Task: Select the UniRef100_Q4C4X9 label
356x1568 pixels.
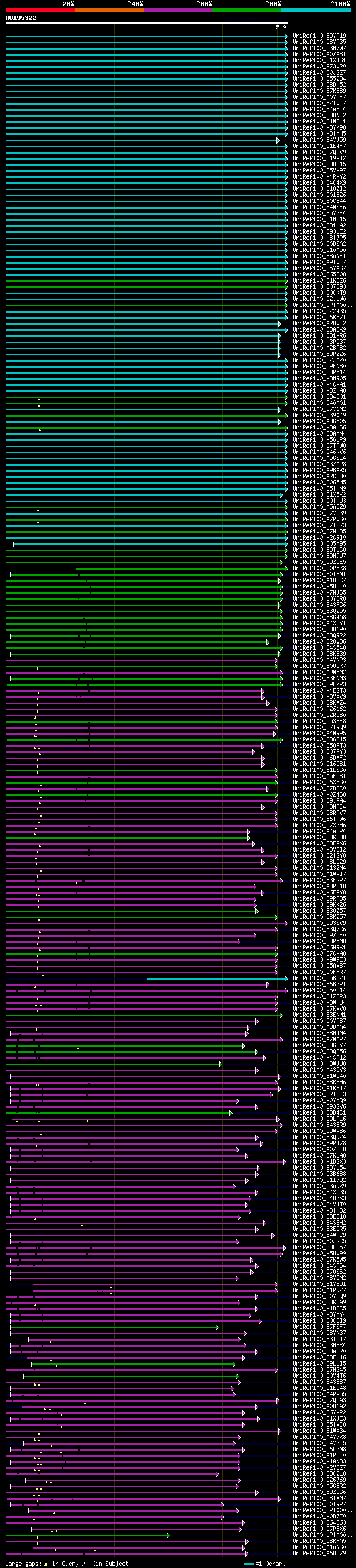Action: (319, 182)
